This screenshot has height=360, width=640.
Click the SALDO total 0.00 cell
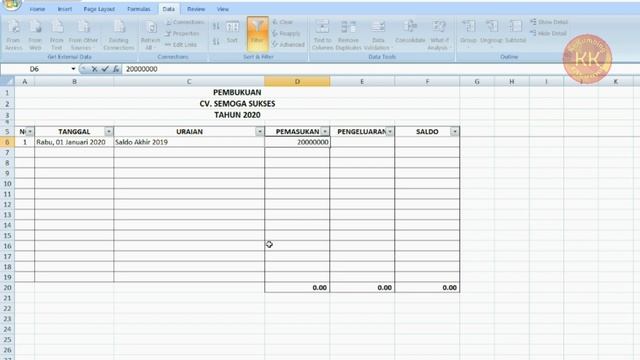click(x=427, y=288)
